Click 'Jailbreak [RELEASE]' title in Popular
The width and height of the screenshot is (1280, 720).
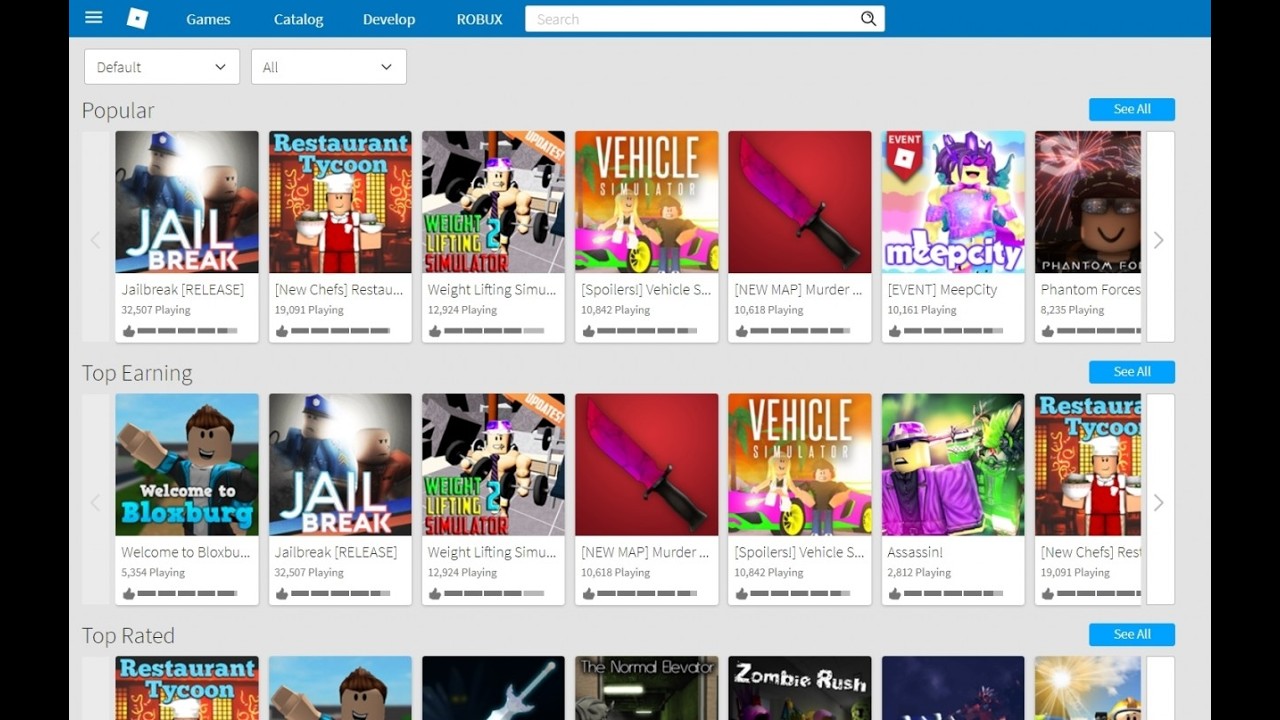click(183, 290)
